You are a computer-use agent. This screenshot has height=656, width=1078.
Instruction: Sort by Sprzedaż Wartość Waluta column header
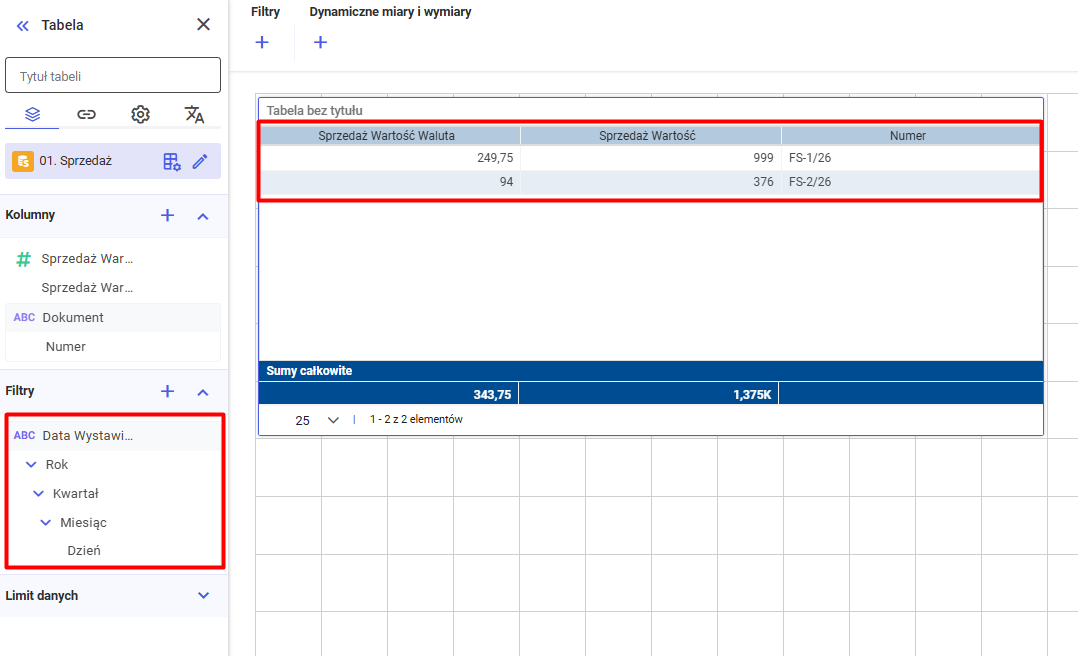point(390,135)
